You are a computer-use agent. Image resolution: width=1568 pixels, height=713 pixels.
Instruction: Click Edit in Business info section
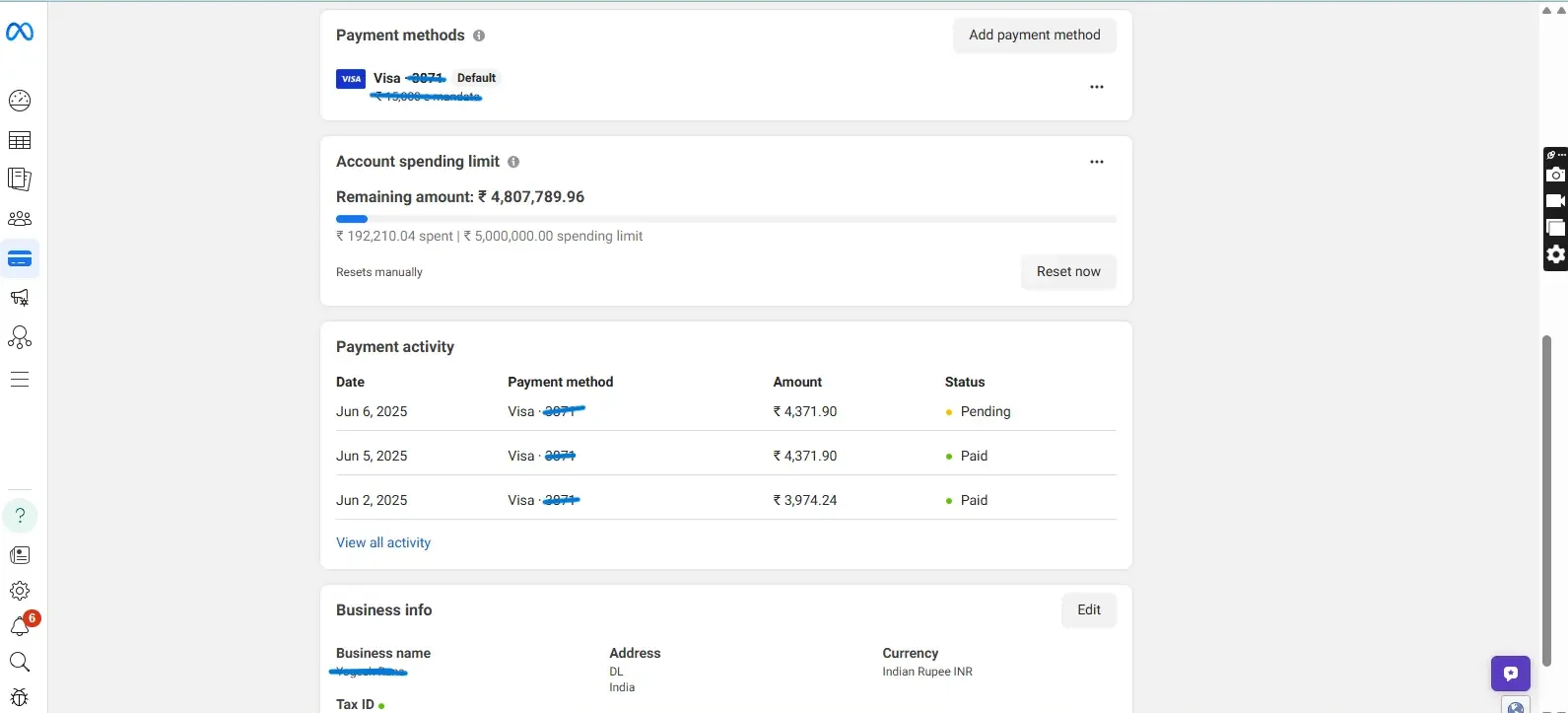pos(1088,610)
